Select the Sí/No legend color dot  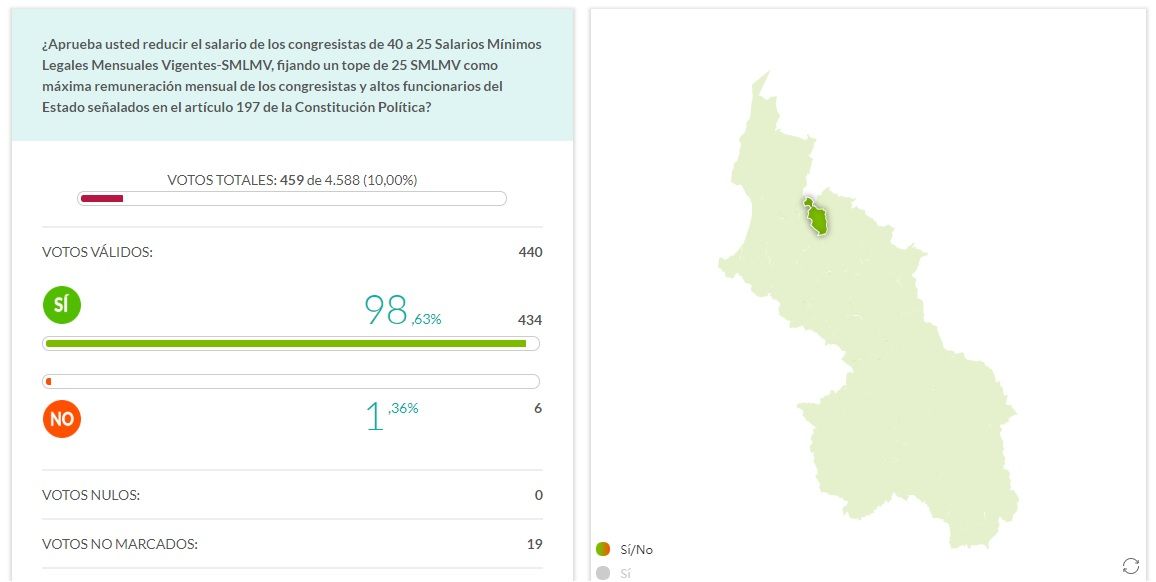click(603, 549)
